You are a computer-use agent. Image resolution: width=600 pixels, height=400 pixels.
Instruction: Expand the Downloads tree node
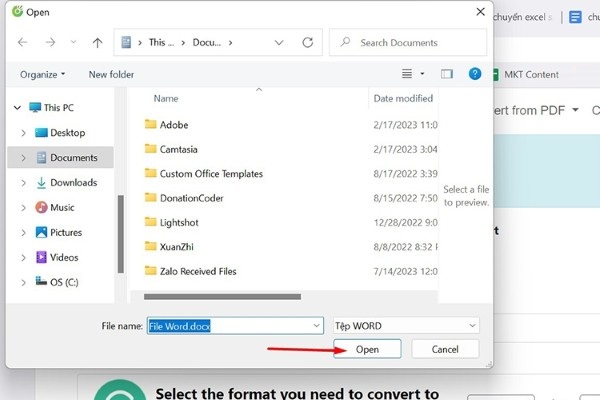click(23, 183)
